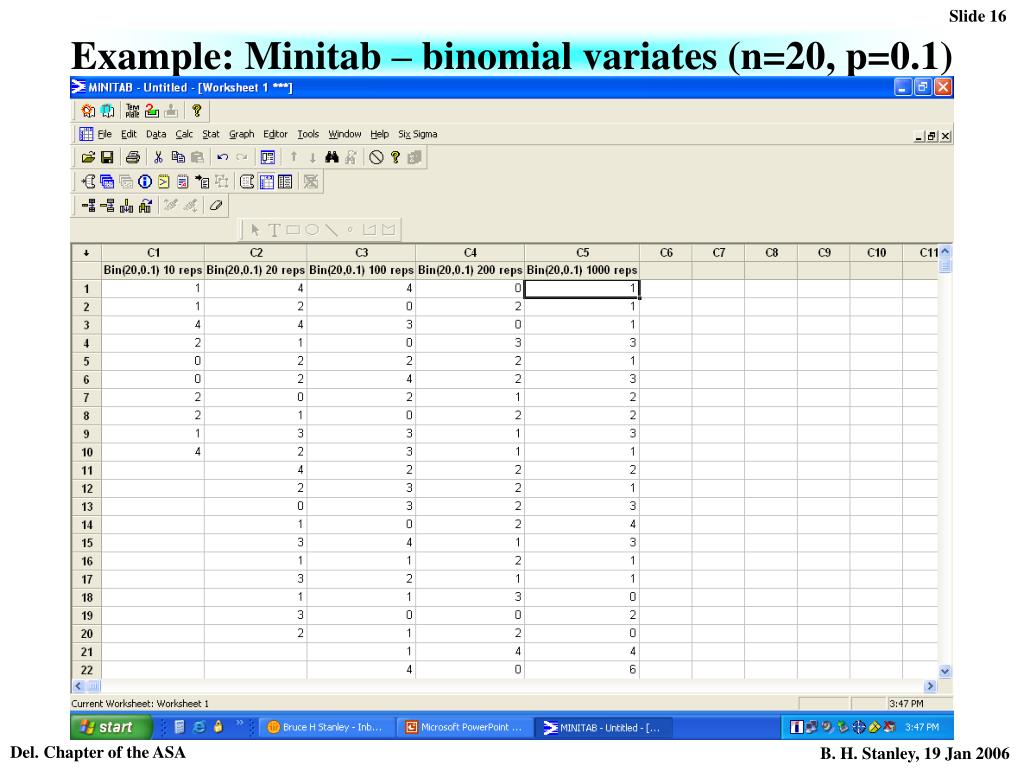Select row header 22

tap(86, 670)
